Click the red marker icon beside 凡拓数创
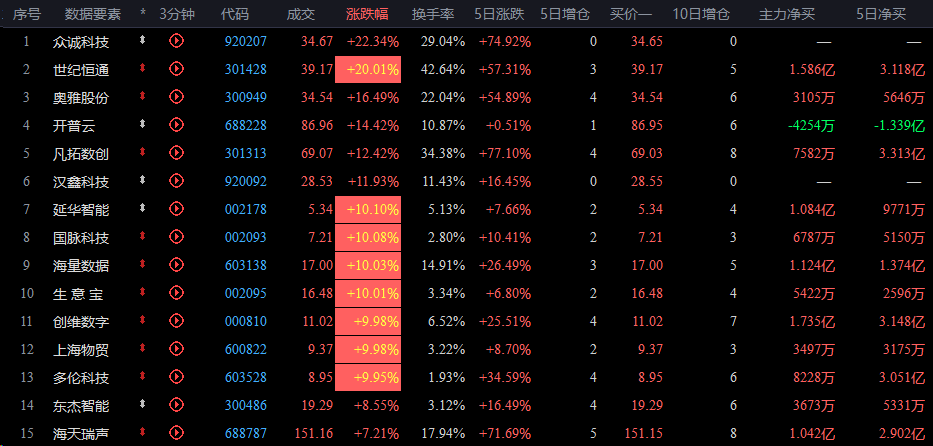This screenshot has width=933, height=446. pyautogui.click(x=142, y=152)
